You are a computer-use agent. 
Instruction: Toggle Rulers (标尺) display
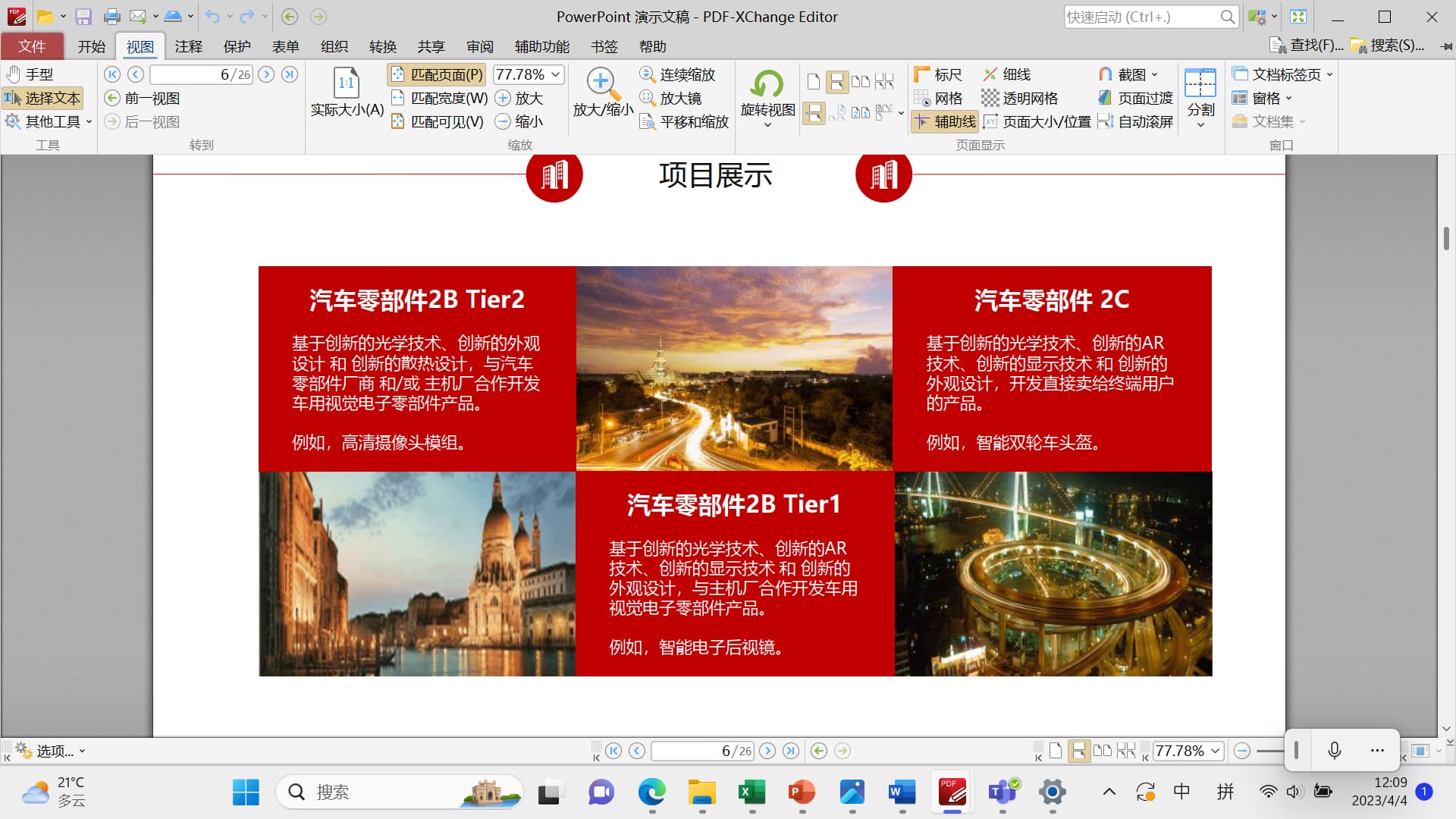938,74
